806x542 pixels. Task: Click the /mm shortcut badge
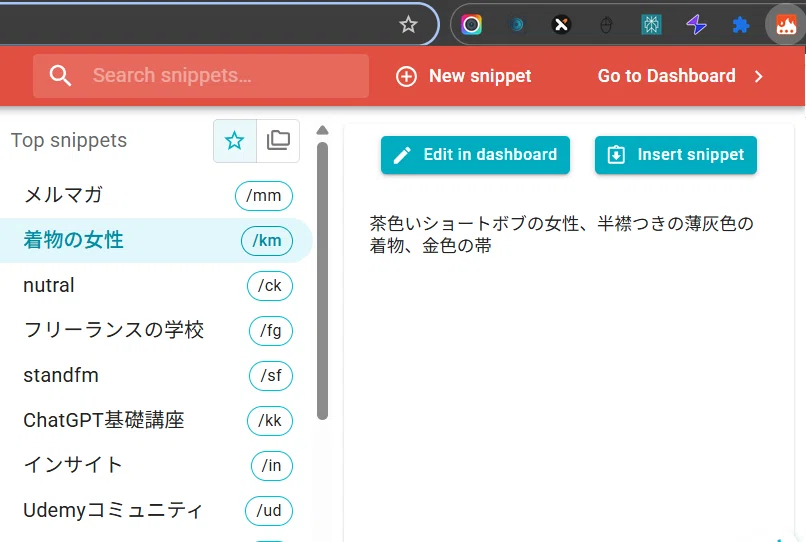264,196
